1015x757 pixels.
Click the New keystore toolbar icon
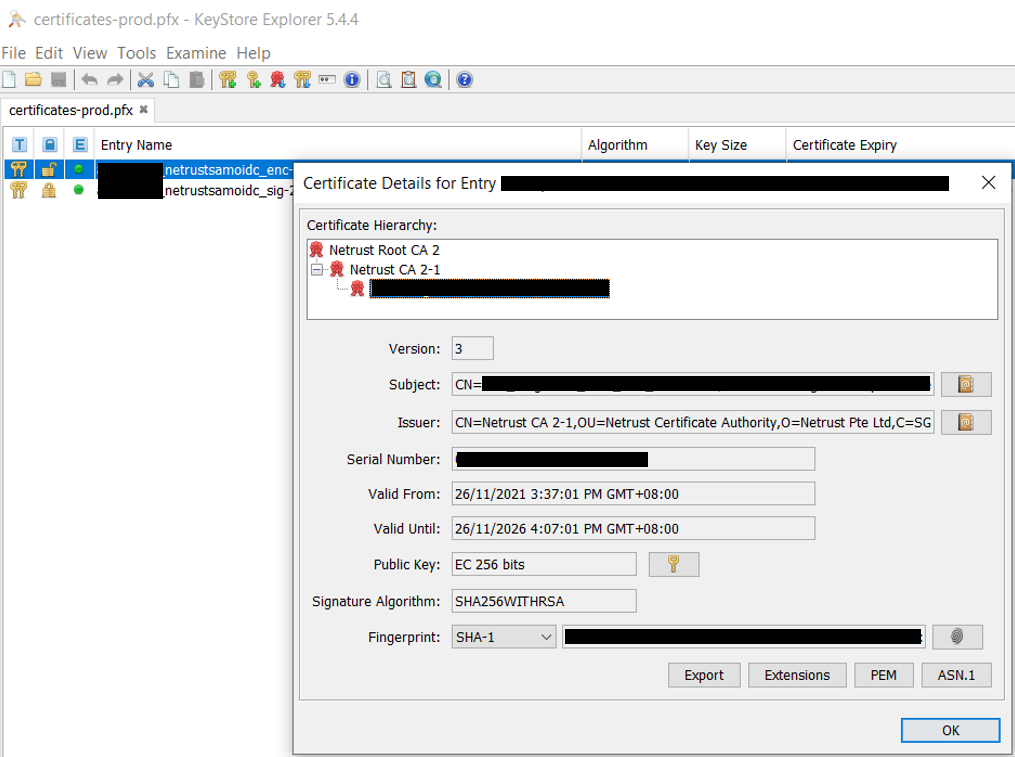[9, 80]
